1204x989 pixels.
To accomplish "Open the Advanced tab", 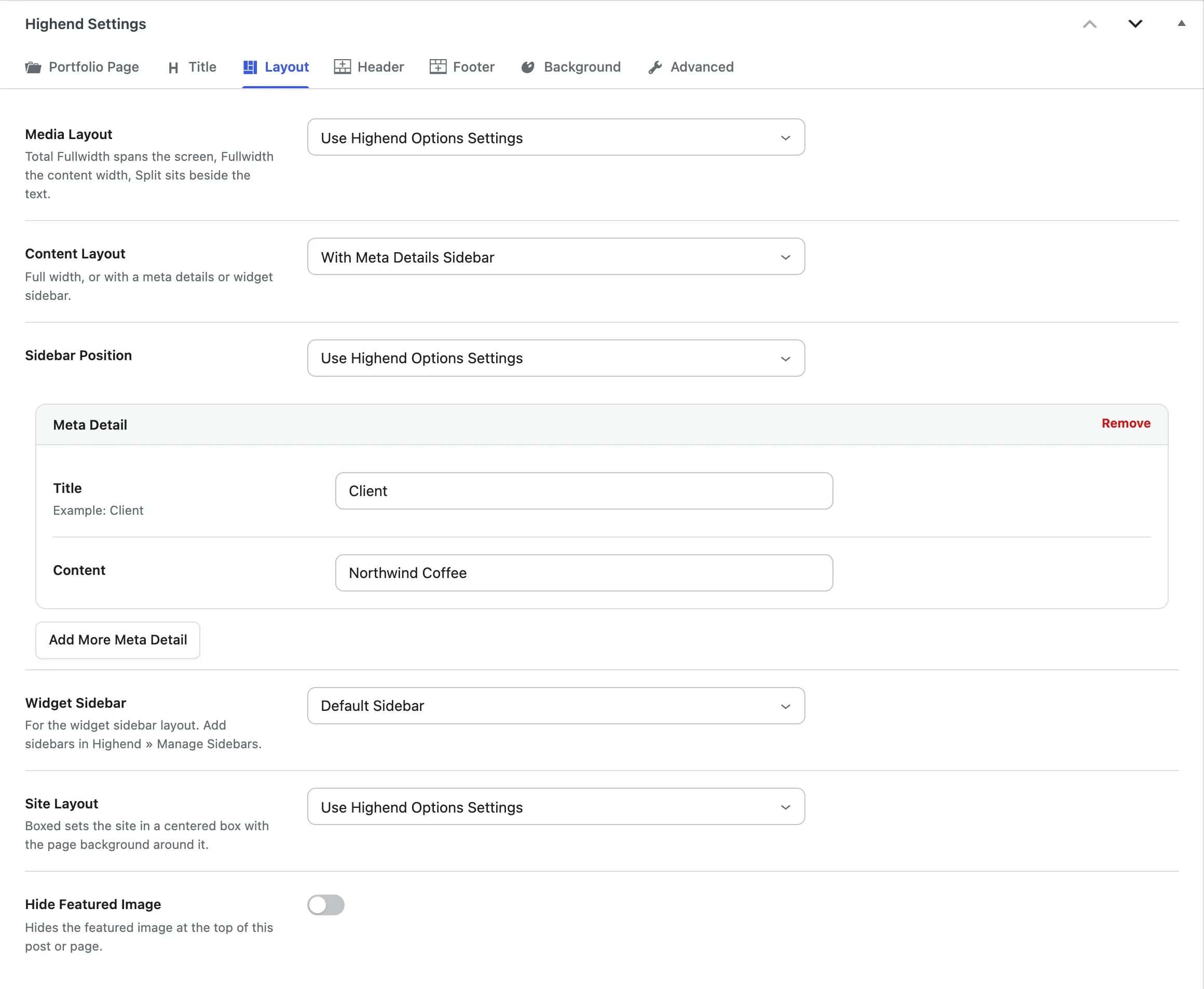I will (x=691, y=67).
